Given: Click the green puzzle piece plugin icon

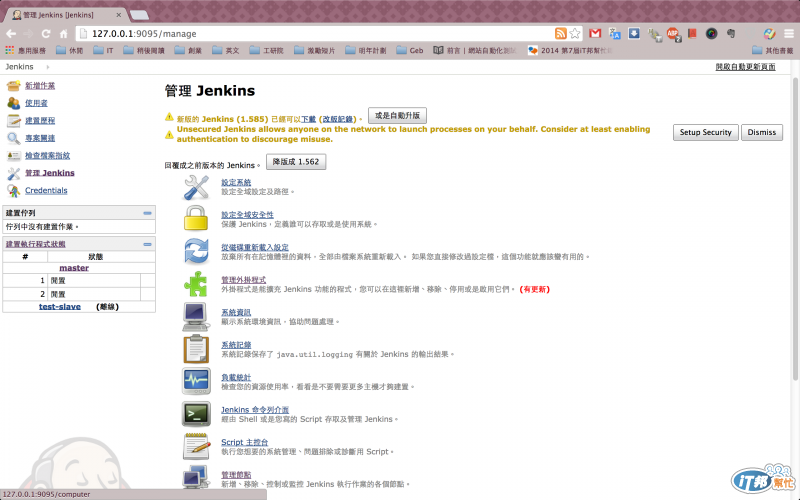Looking at the screenshot, I should pyautogui.click(x=196, y=284).
